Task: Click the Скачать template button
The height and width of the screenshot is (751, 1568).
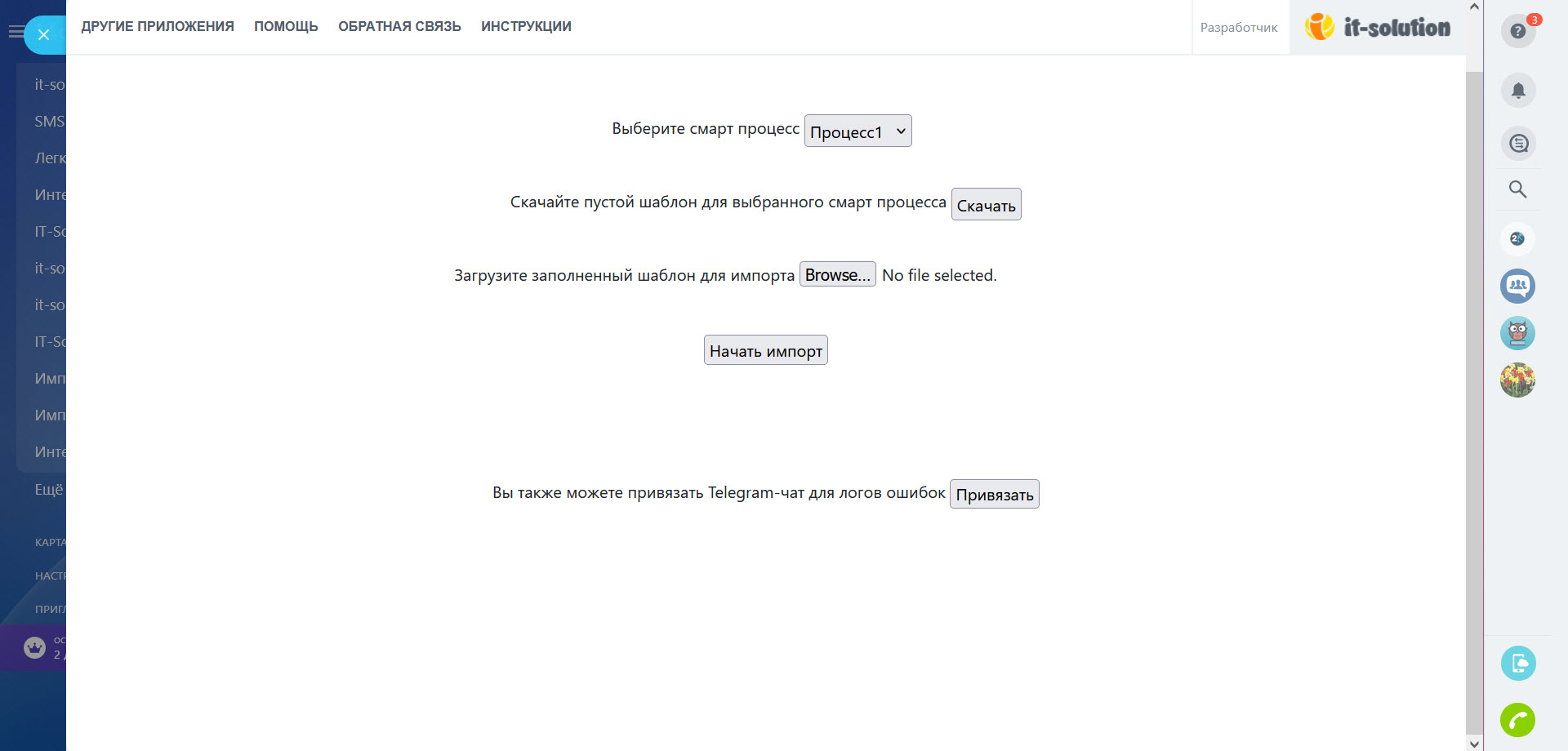Action: pyautogui.click(x=987, y=204)
